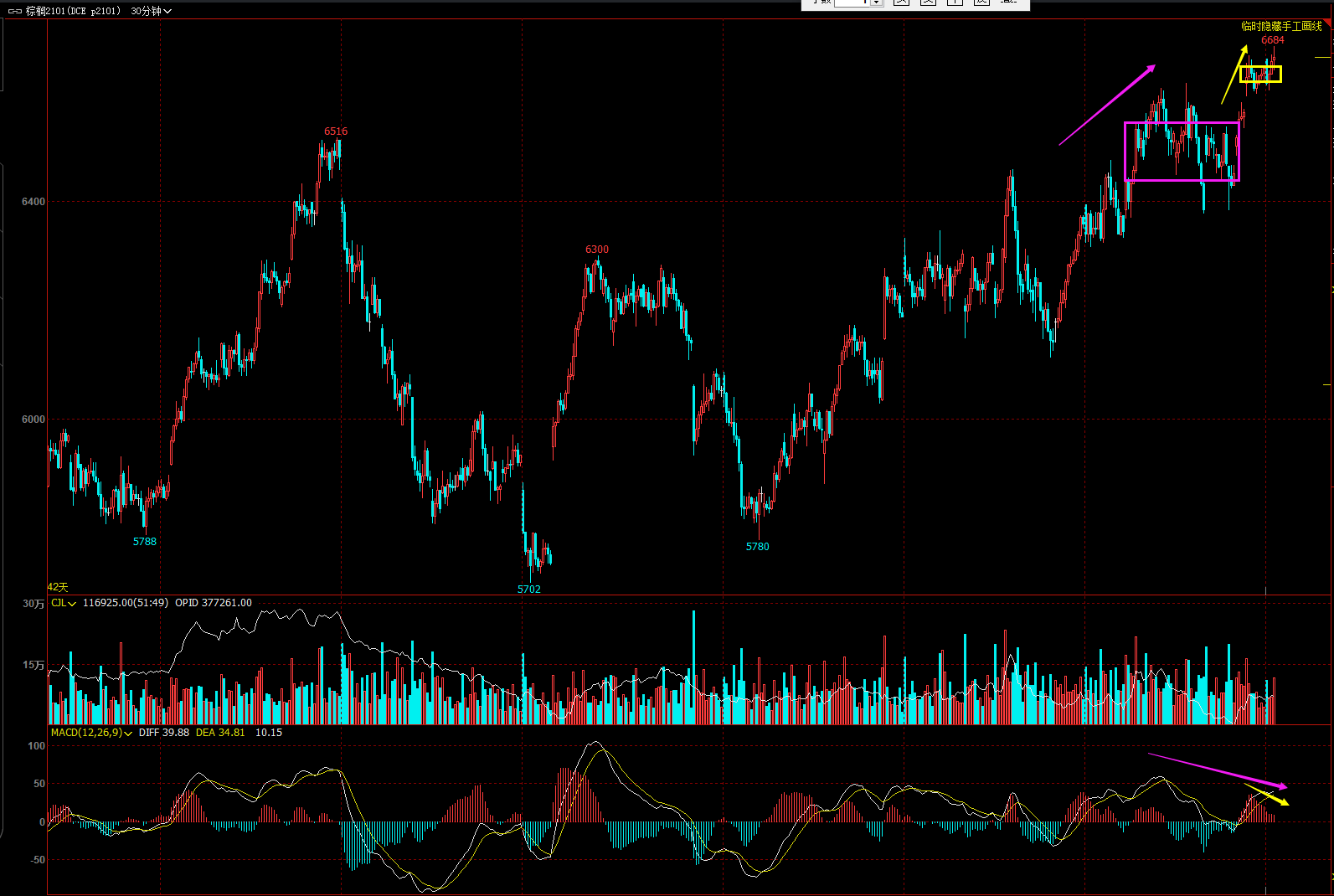
Task: Click the chain link icon beside 棕榈2101
Action: (x=14, y=11)
